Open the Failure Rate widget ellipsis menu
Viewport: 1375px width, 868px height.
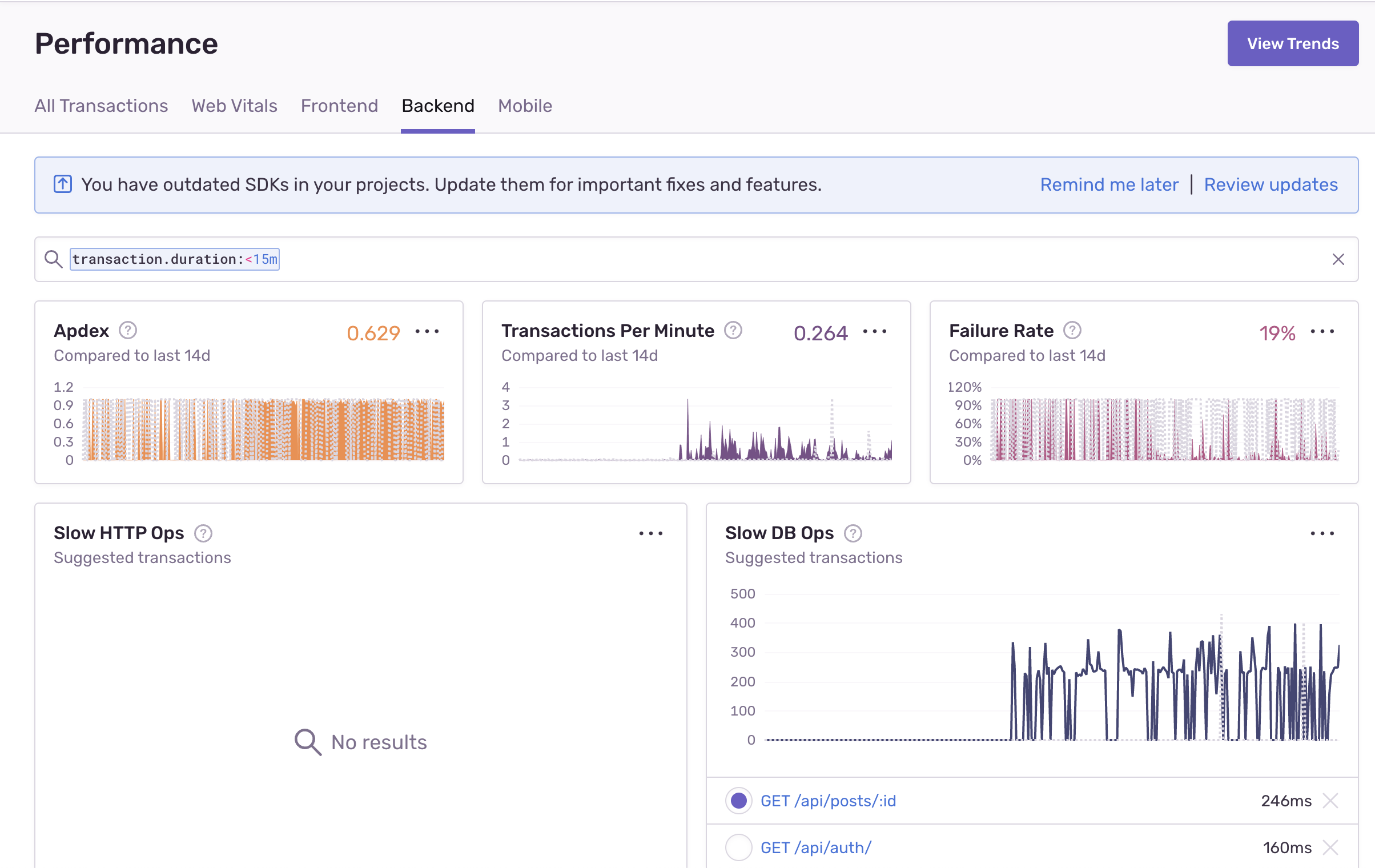click(1322, 332)
